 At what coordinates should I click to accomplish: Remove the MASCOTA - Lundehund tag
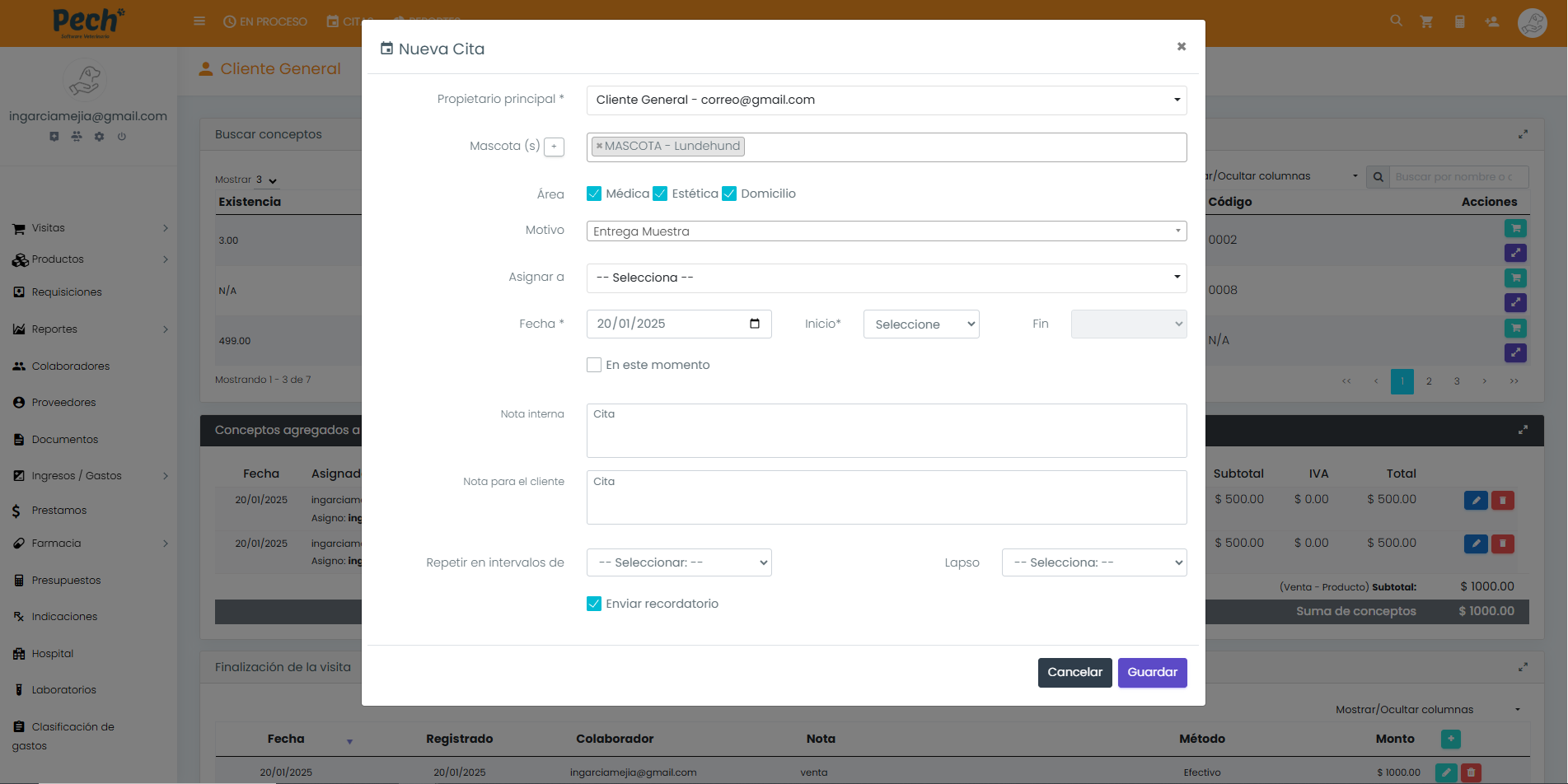[599, 147]
